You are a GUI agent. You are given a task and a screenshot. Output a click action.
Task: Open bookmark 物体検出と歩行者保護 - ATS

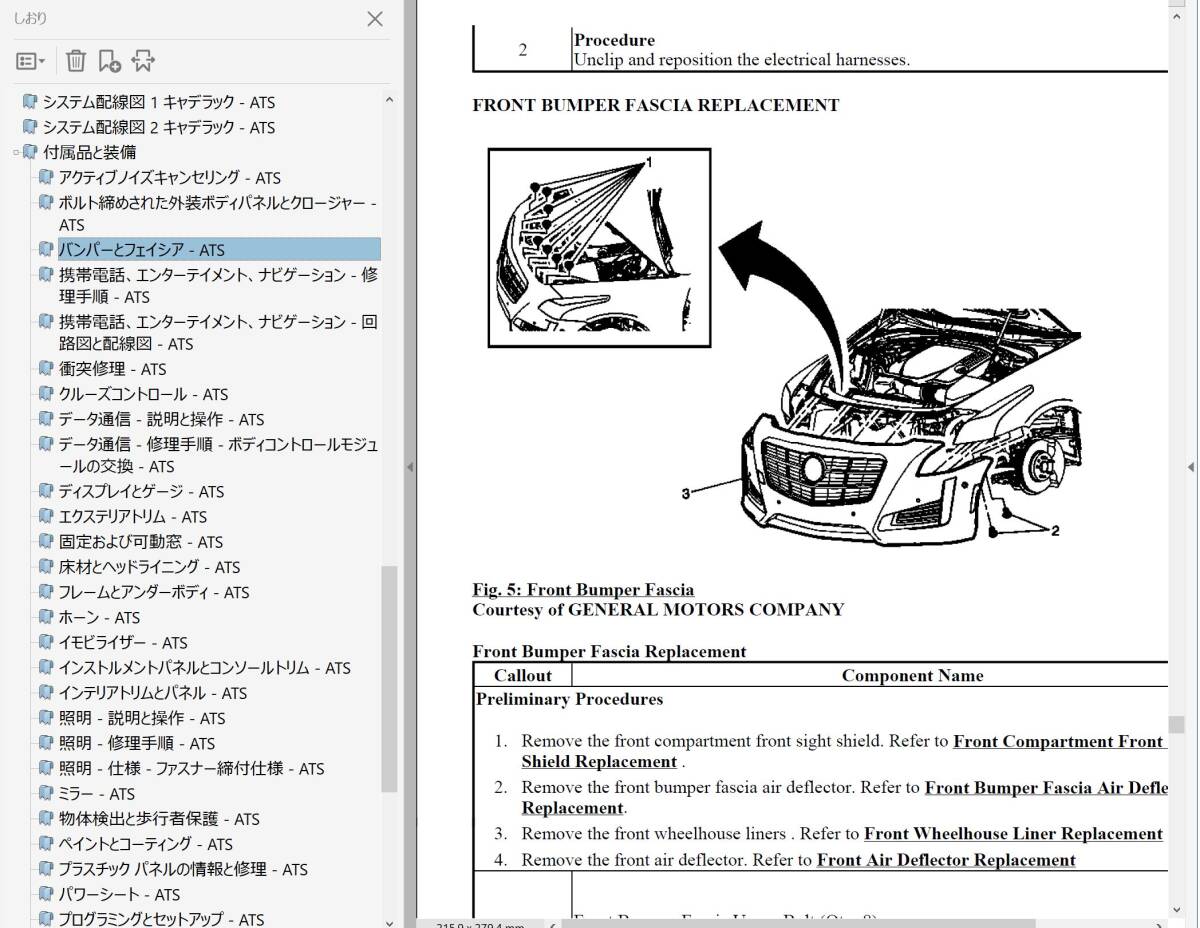click(x=159, y=819)
